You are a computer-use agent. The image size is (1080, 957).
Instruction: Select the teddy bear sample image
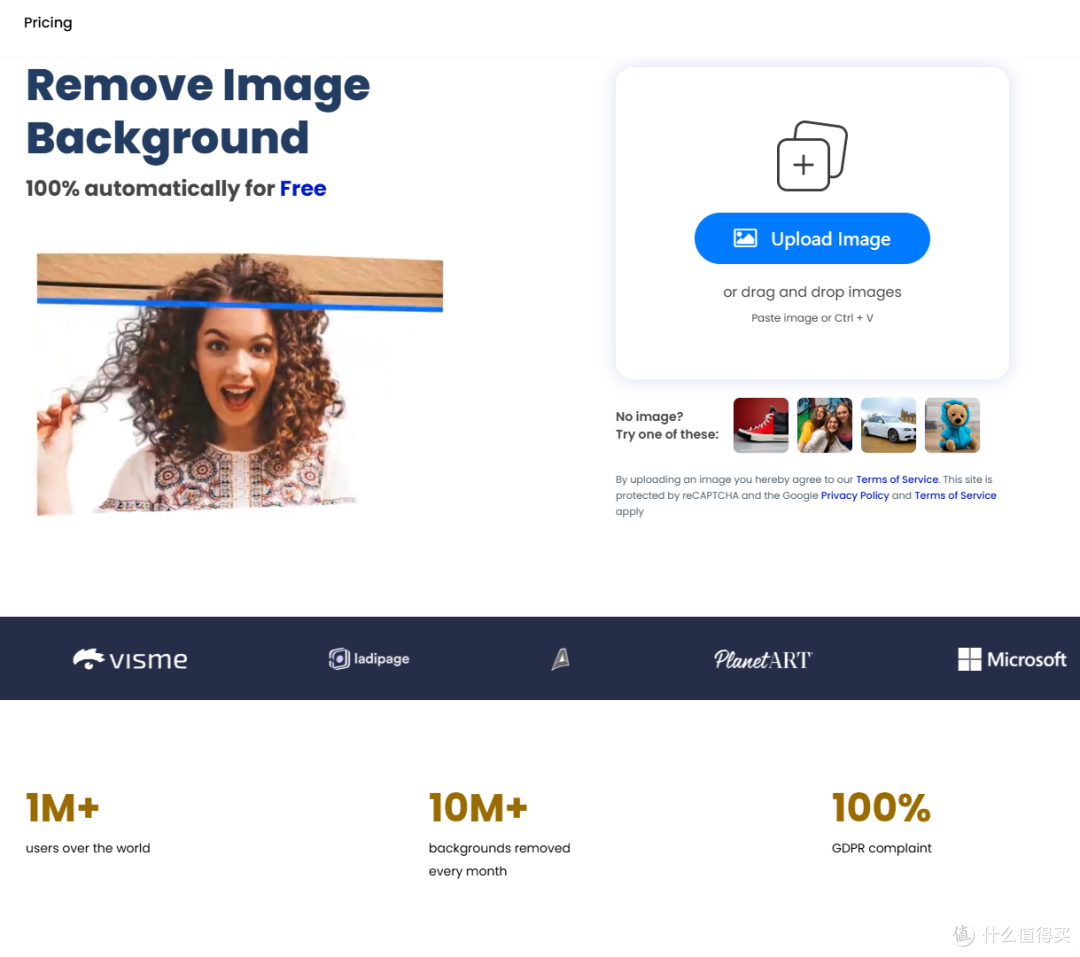[x=952, y=425]
